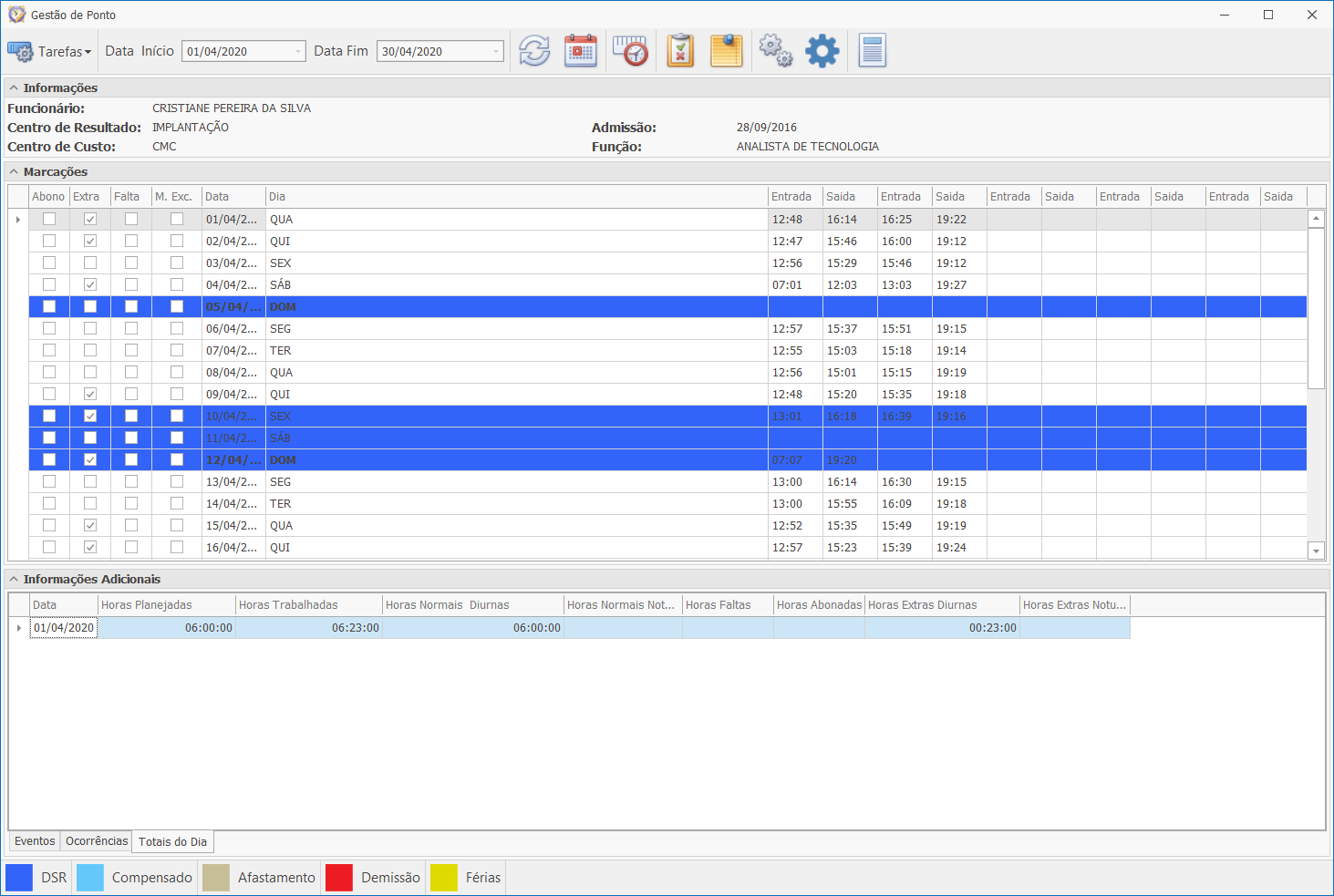1334x896 pixels.
Task: Click the 16:30 Entrada cell on 13/04
Action: [x=905, y=482]
